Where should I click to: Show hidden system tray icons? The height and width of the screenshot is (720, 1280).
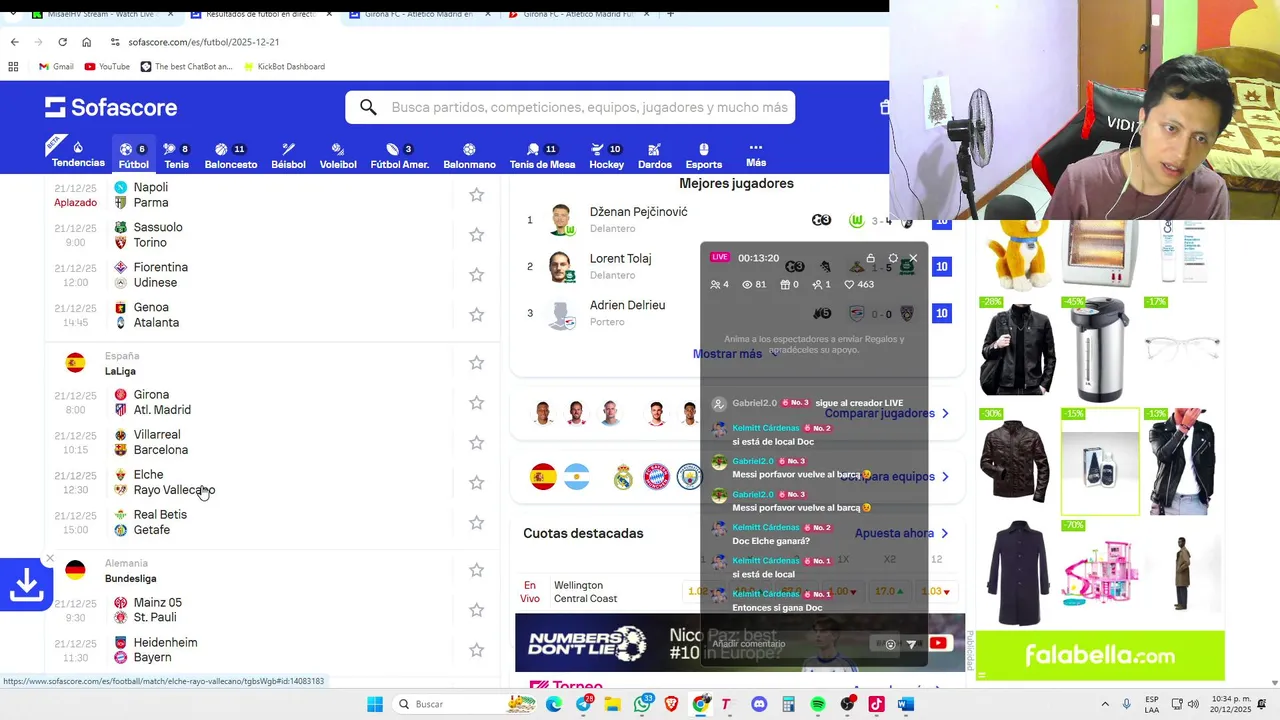[x=1105, y=704]
